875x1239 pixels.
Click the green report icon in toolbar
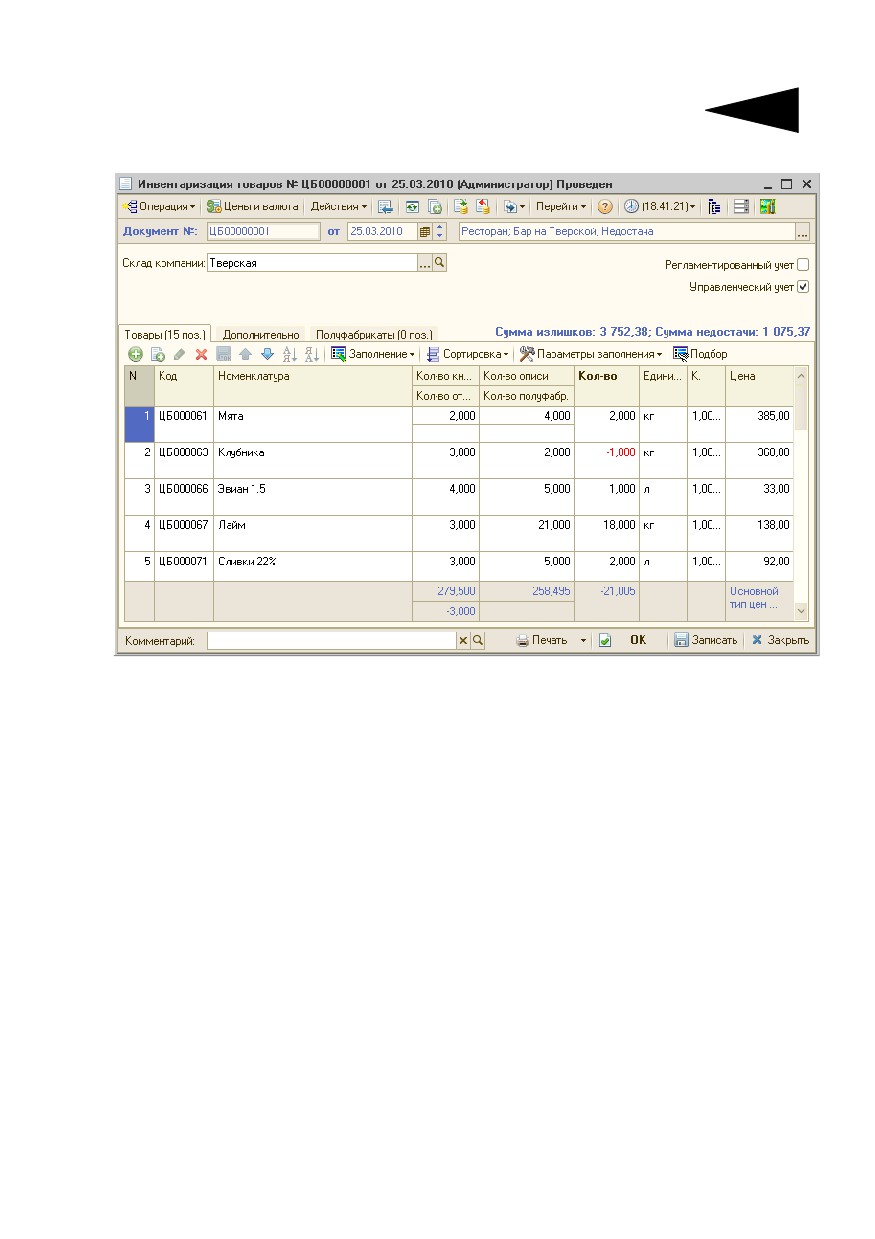[x=767, y=207]
